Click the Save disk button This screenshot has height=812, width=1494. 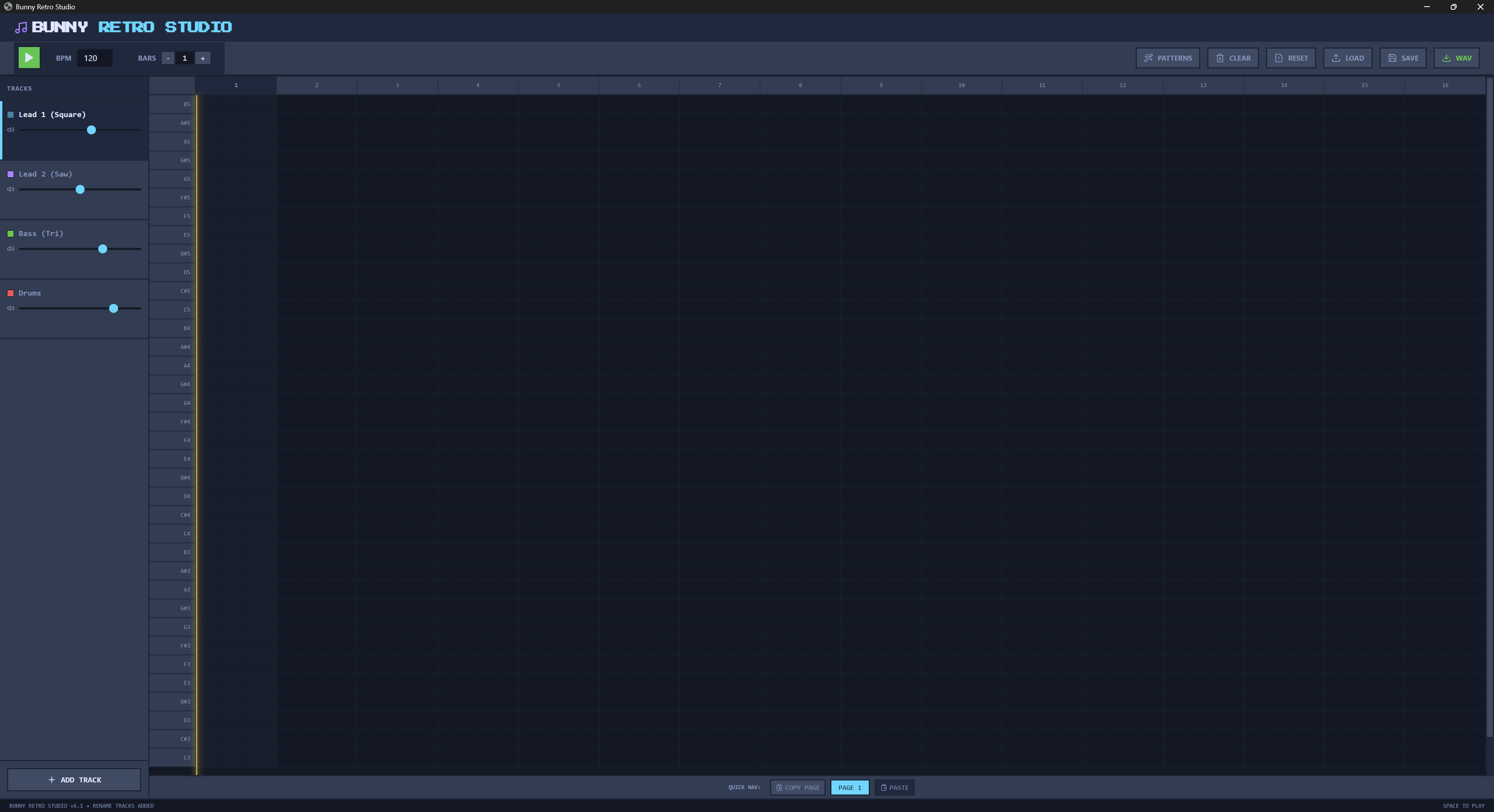[1402, 58]
